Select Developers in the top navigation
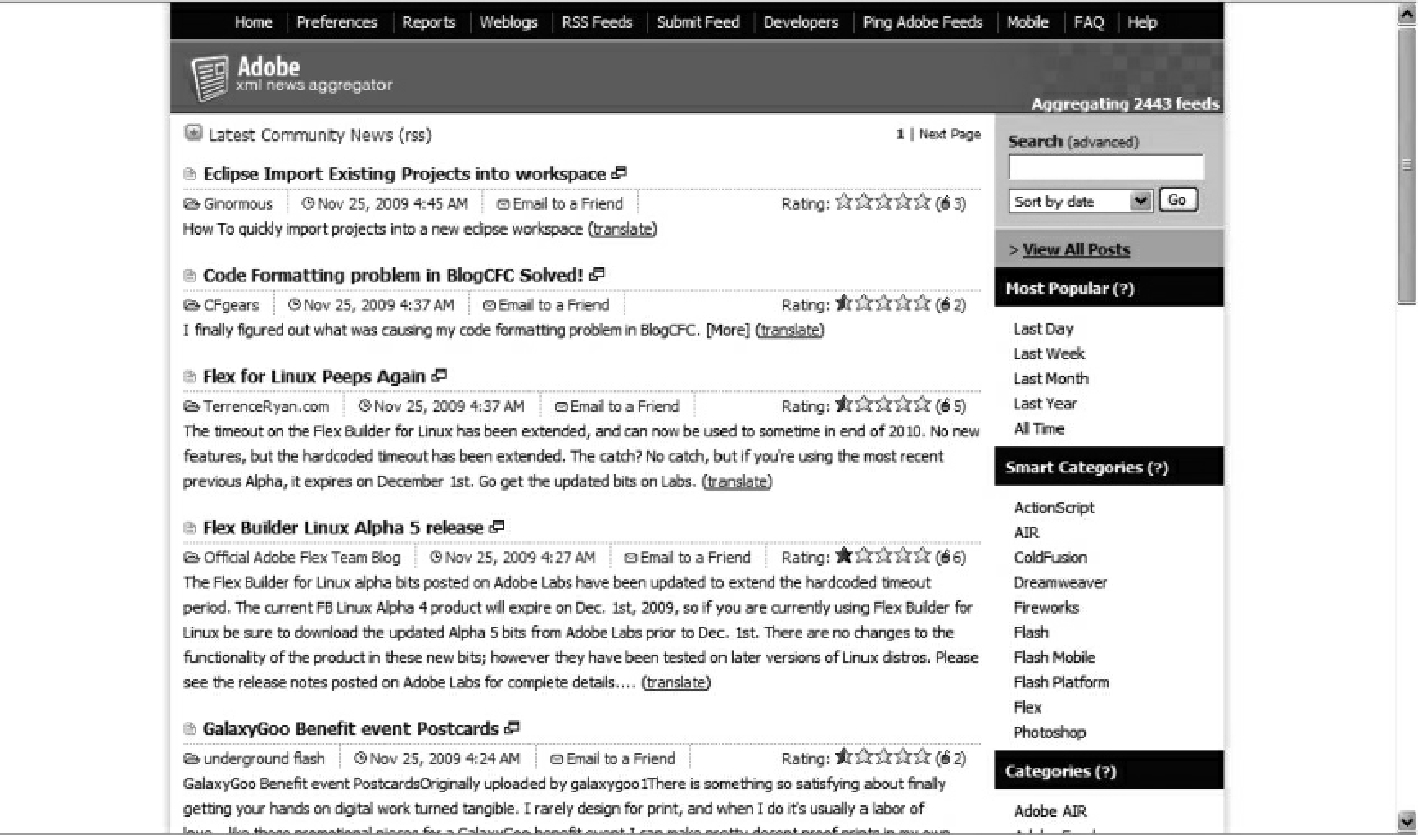1418x835 pixels. (801, 22)
